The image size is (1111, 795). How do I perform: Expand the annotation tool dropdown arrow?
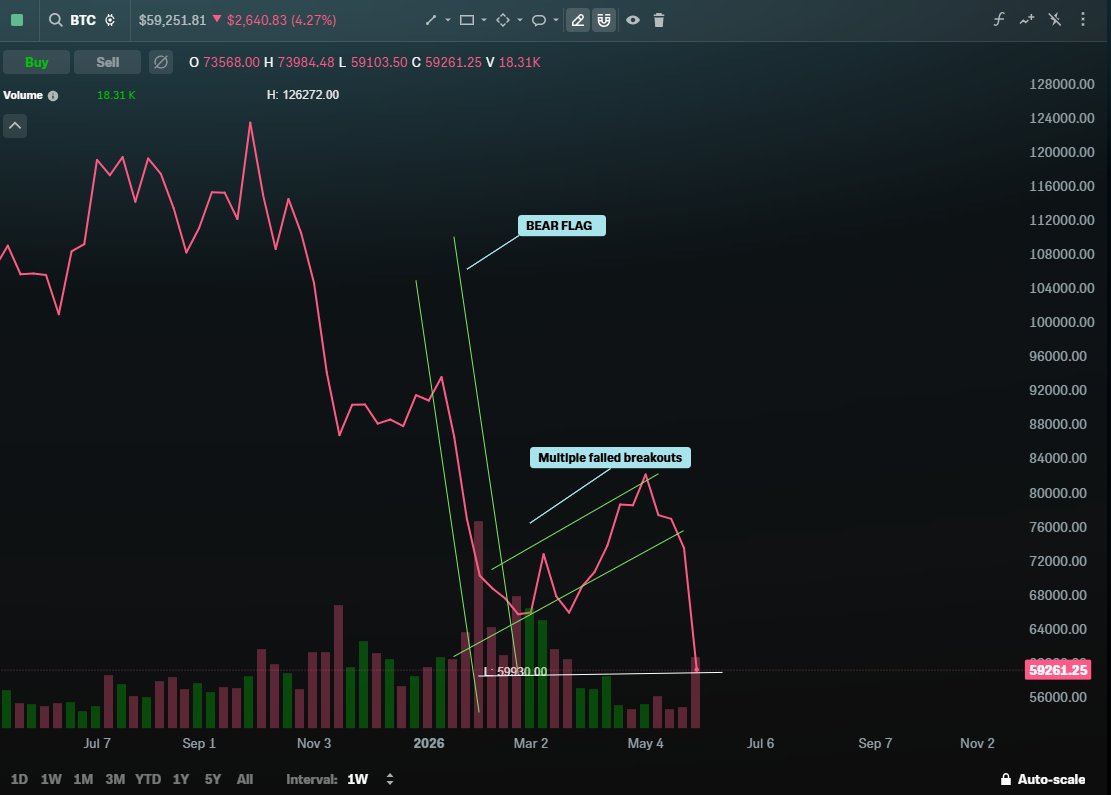(x=556, y=20)
